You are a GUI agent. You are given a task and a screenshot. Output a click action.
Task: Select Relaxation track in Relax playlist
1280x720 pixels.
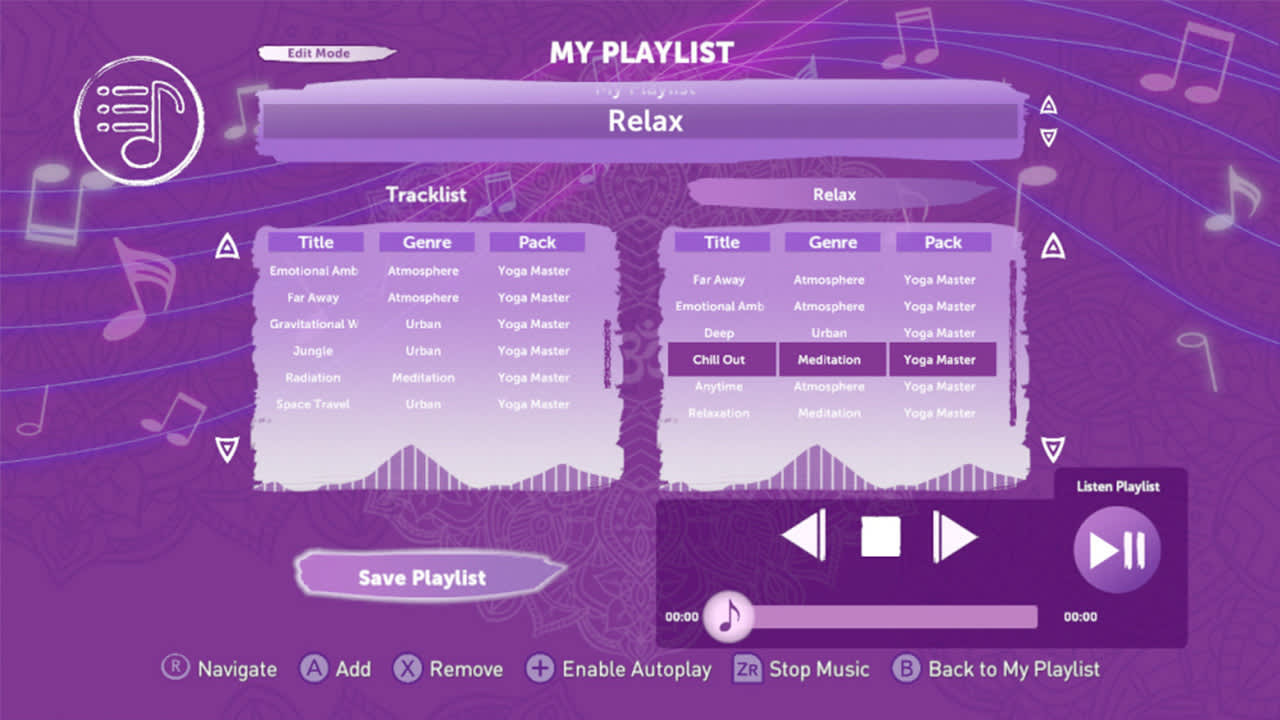719,413
